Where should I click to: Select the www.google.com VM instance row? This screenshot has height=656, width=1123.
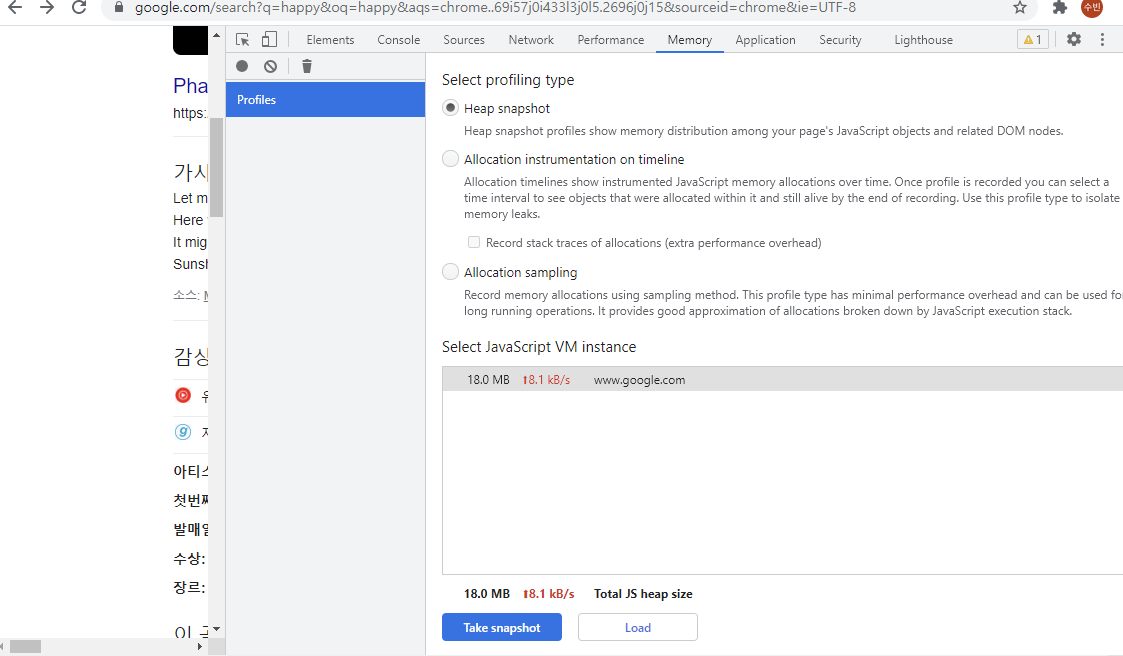pos(783,380)
